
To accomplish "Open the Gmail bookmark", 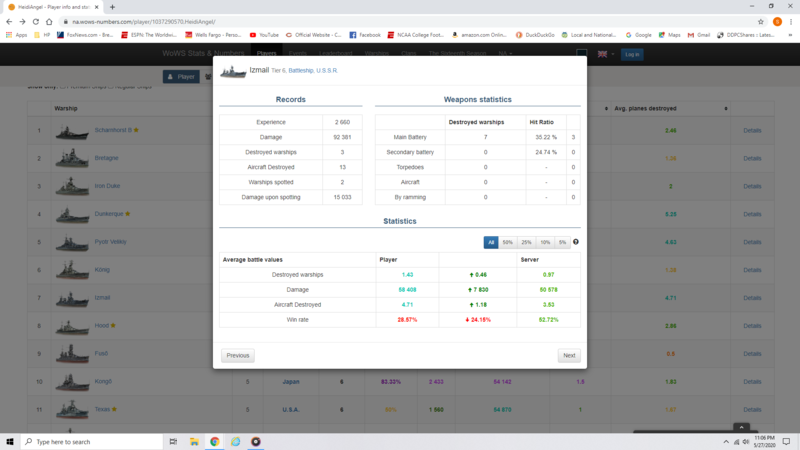I will pyautogui.click(x=698, y=35).
